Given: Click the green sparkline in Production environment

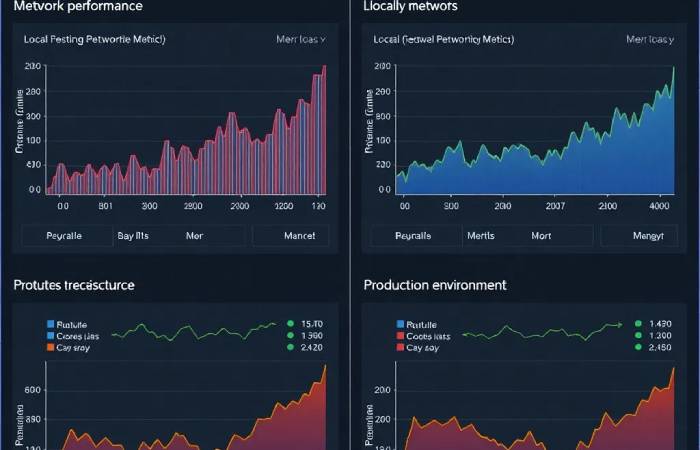Looking at the screenshot, I should pyautogui.click(x=542, y=333).
